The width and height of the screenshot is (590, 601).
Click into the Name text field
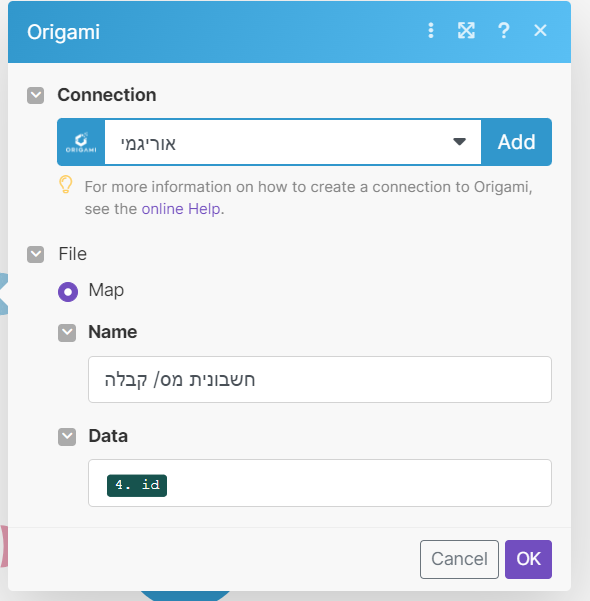tap(320, 379)
